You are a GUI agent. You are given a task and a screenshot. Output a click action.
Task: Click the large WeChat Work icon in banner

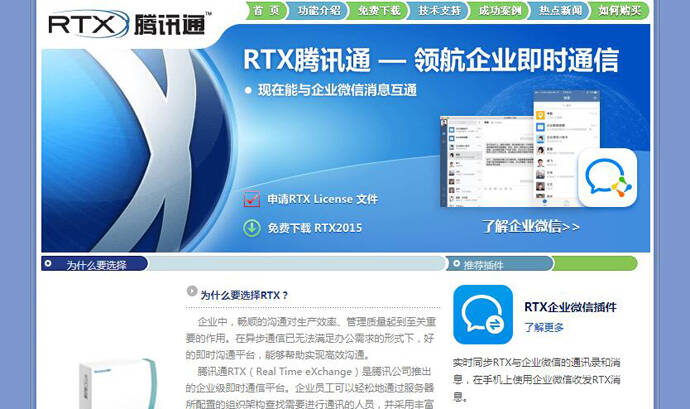pos(606,178)
